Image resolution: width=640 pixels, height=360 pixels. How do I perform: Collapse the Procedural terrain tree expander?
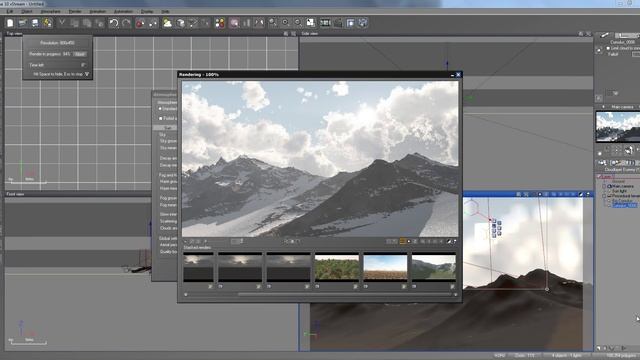point(604,196)
